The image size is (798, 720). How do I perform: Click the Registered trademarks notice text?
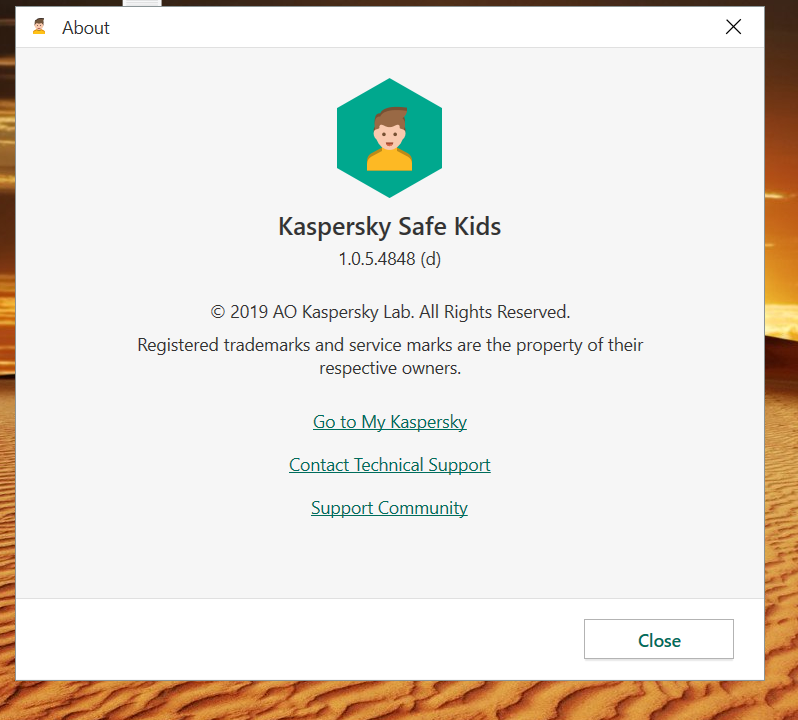(x=390, y=345)
